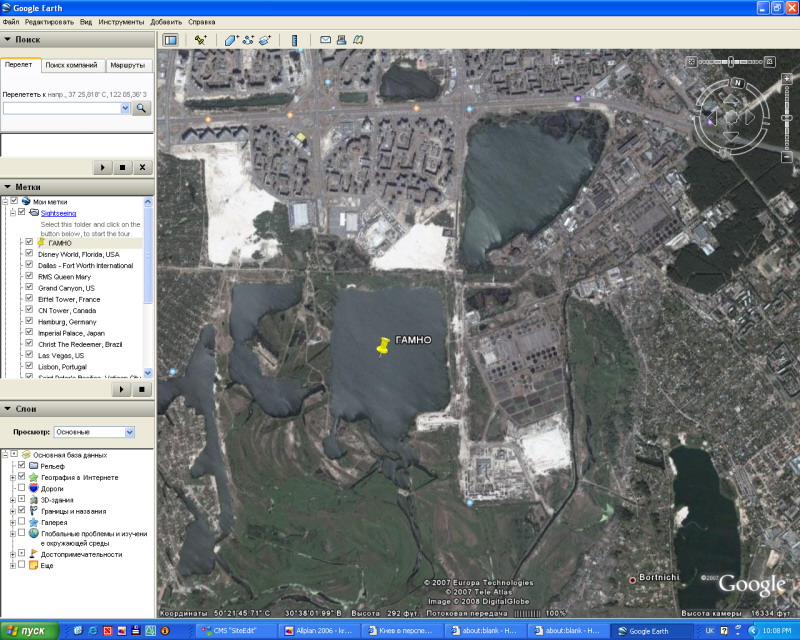Switch to Allplan 2006 taskbar window

(x=320, y=631)
